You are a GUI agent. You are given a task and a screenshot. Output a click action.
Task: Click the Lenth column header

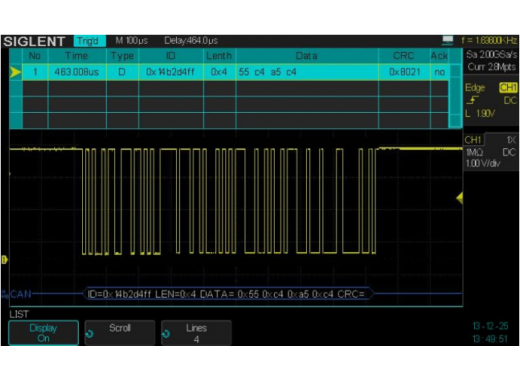point(219,56)
